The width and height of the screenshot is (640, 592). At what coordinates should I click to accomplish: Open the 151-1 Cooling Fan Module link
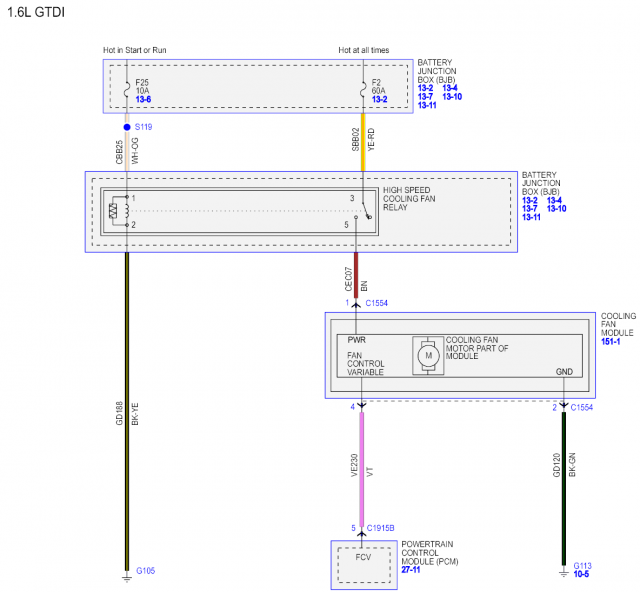[x=610, y=341]
